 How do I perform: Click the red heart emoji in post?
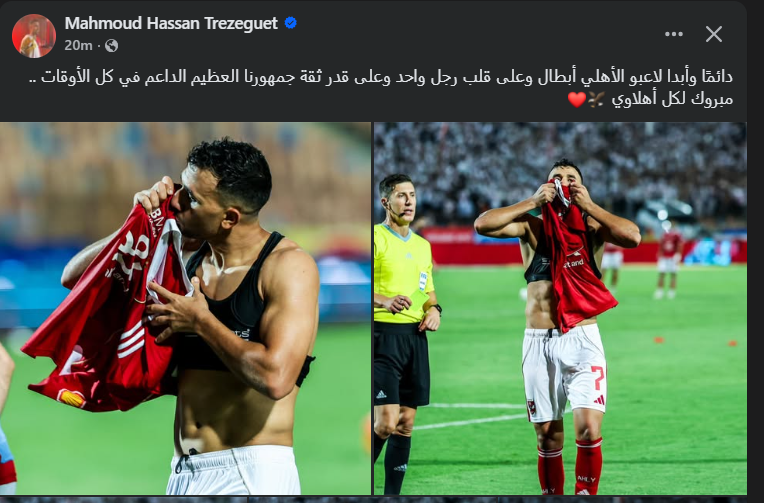click(577, 99)
